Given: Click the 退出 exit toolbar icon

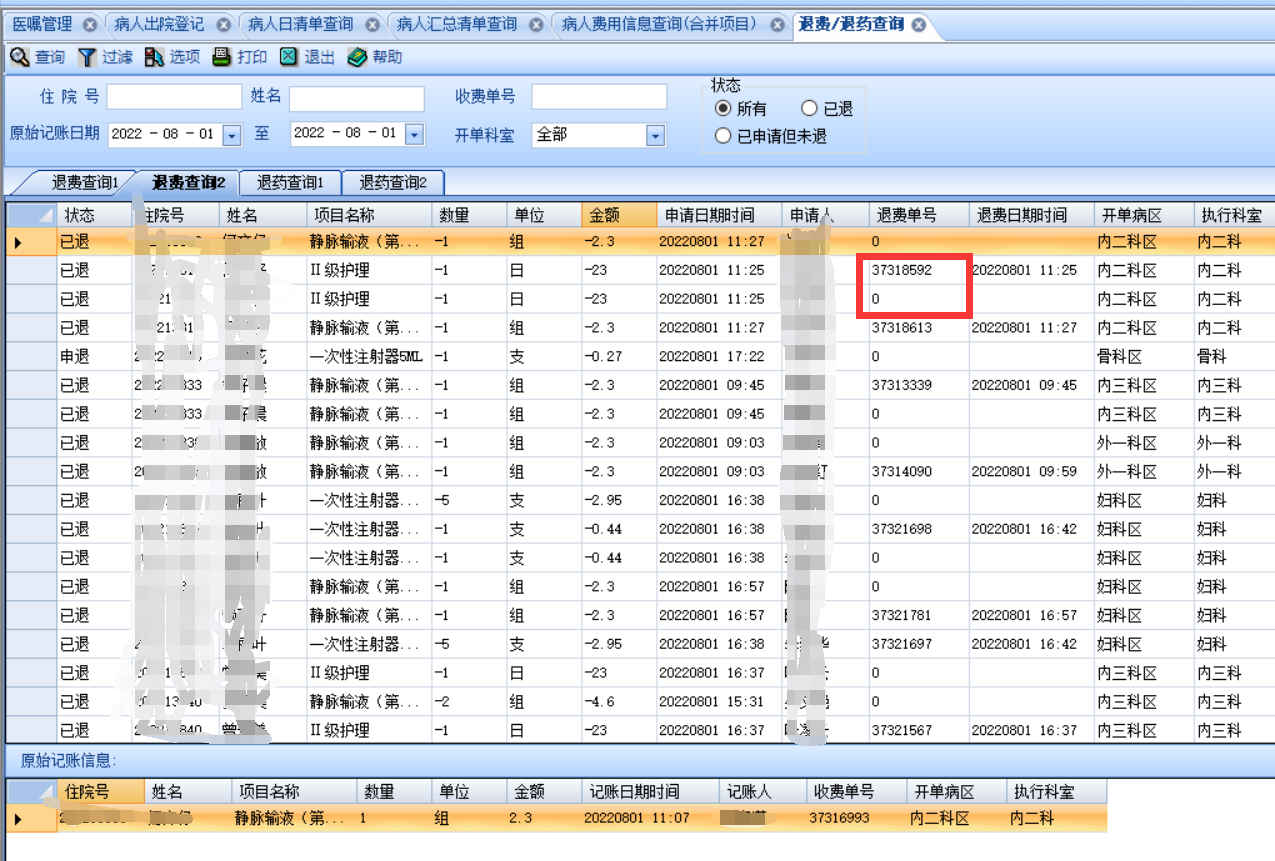Looking at the screenshot, I should (289, 57).
